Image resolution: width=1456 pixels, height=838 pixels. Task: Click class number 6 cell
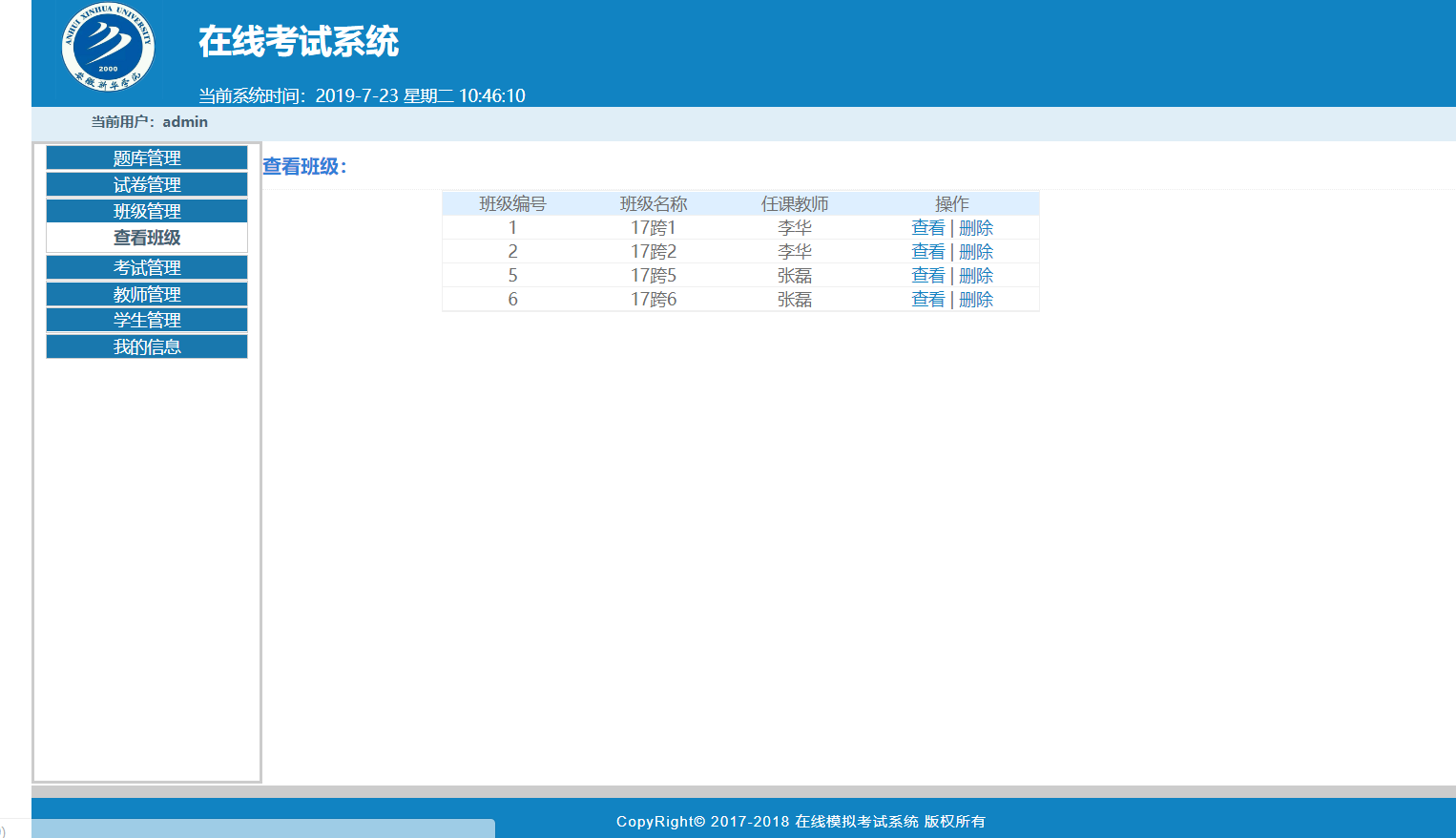pyautogui.click(x=512, y=300)
